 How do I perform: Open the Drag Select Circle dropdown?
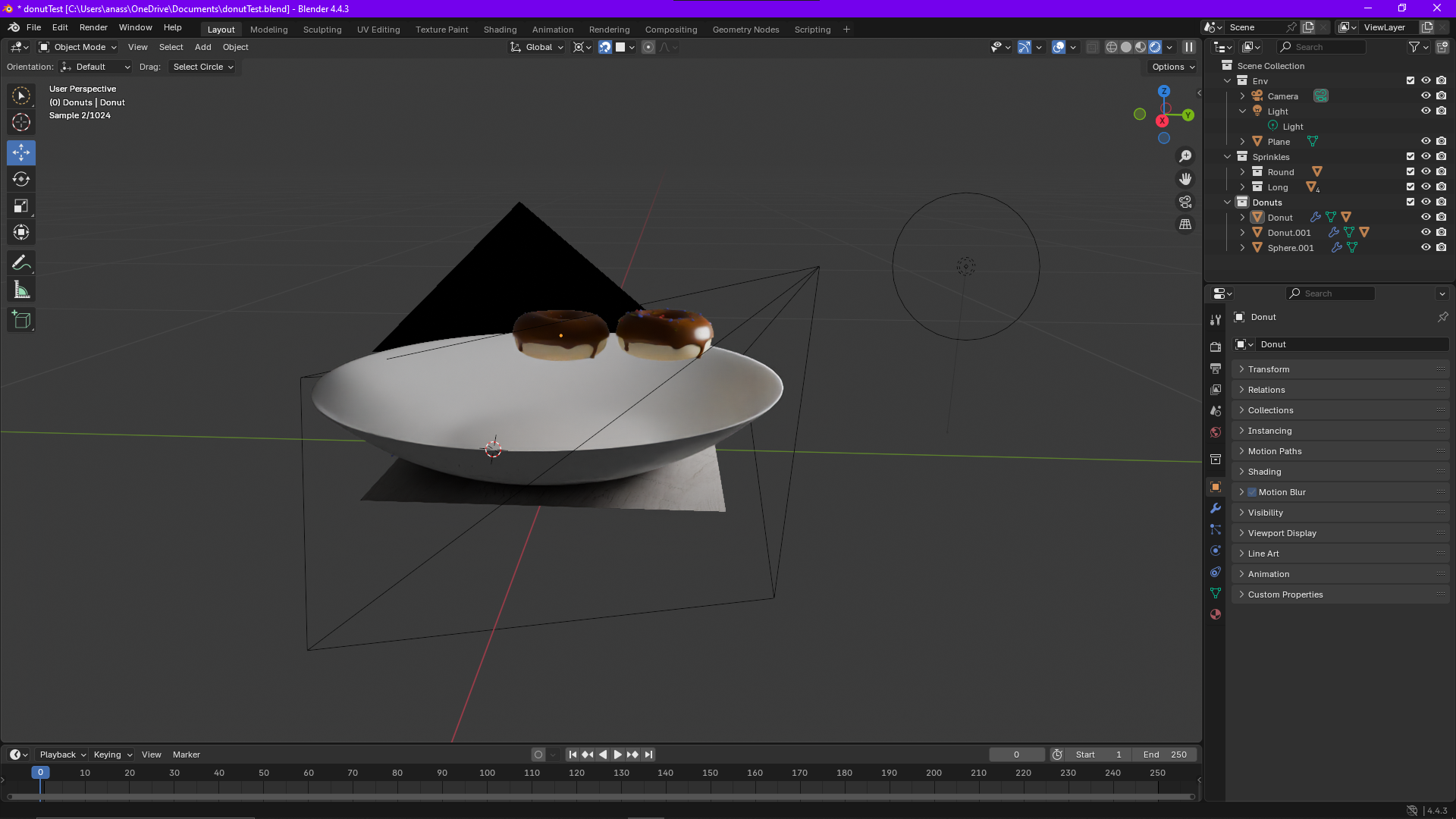(x=202, y=67)
